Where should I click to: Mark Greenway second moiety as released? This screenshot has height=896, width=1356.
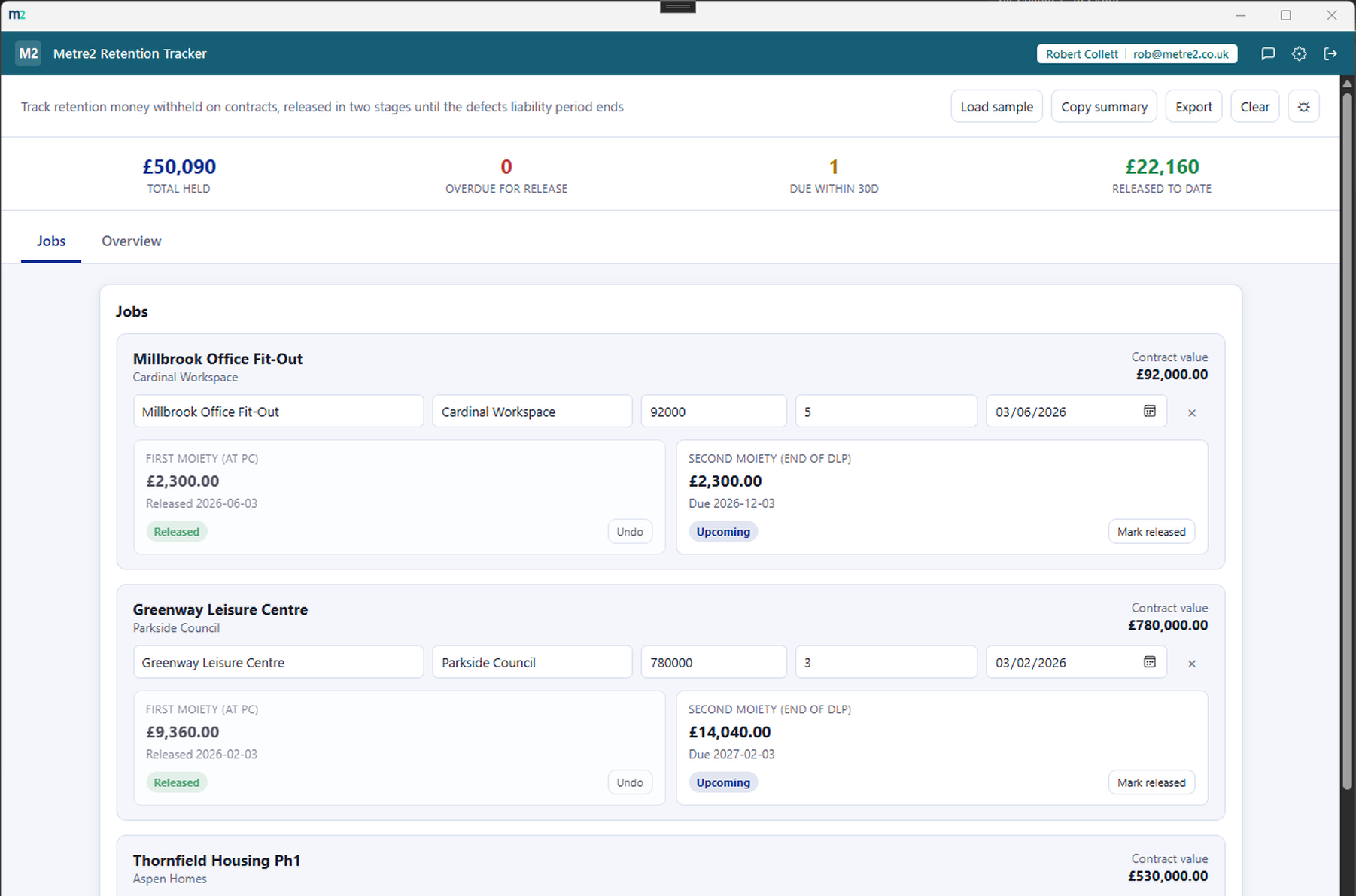pyautogui.click(x=1151, y=782)
